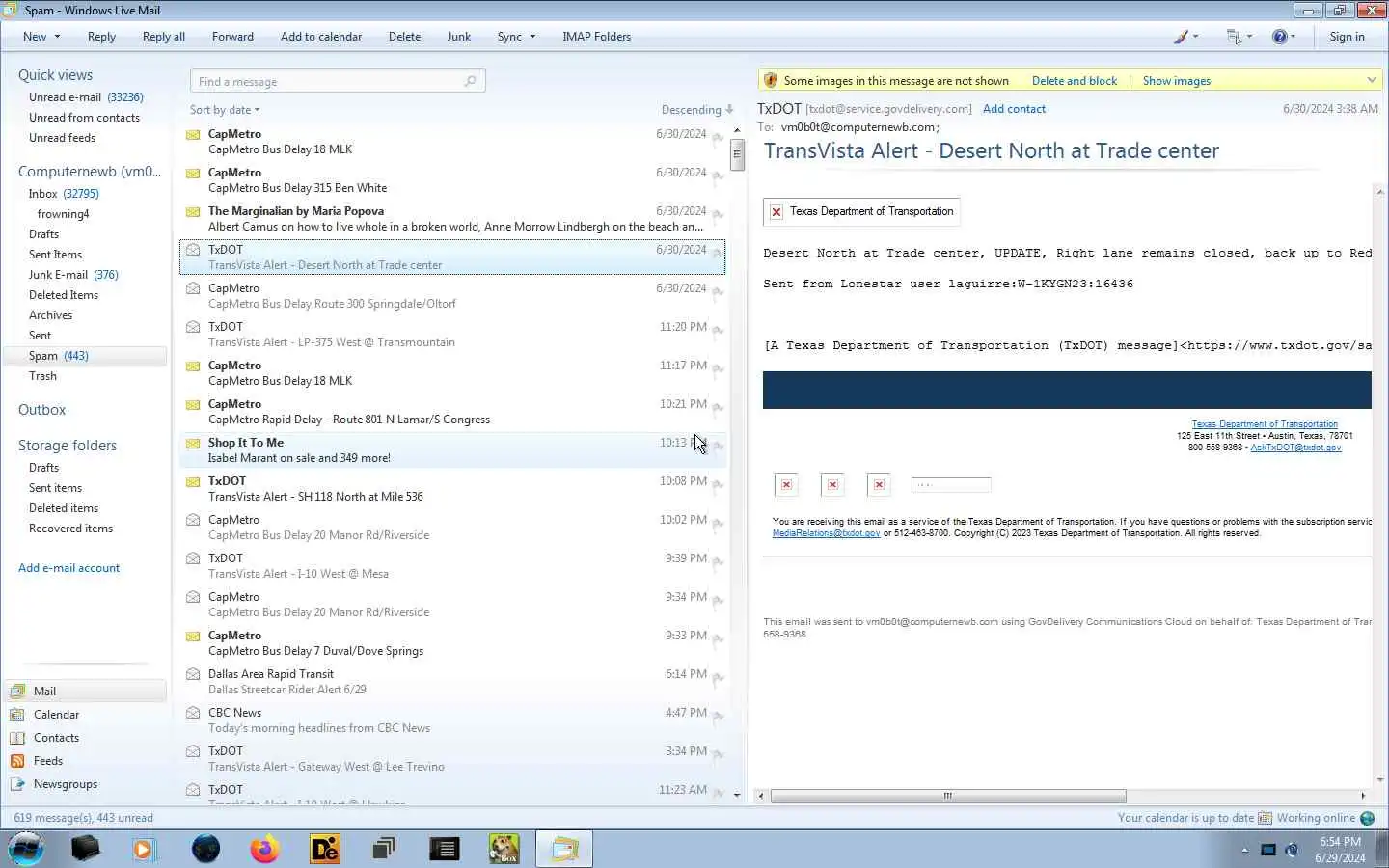Click Add e-mail account link

[x=68, y=568]
